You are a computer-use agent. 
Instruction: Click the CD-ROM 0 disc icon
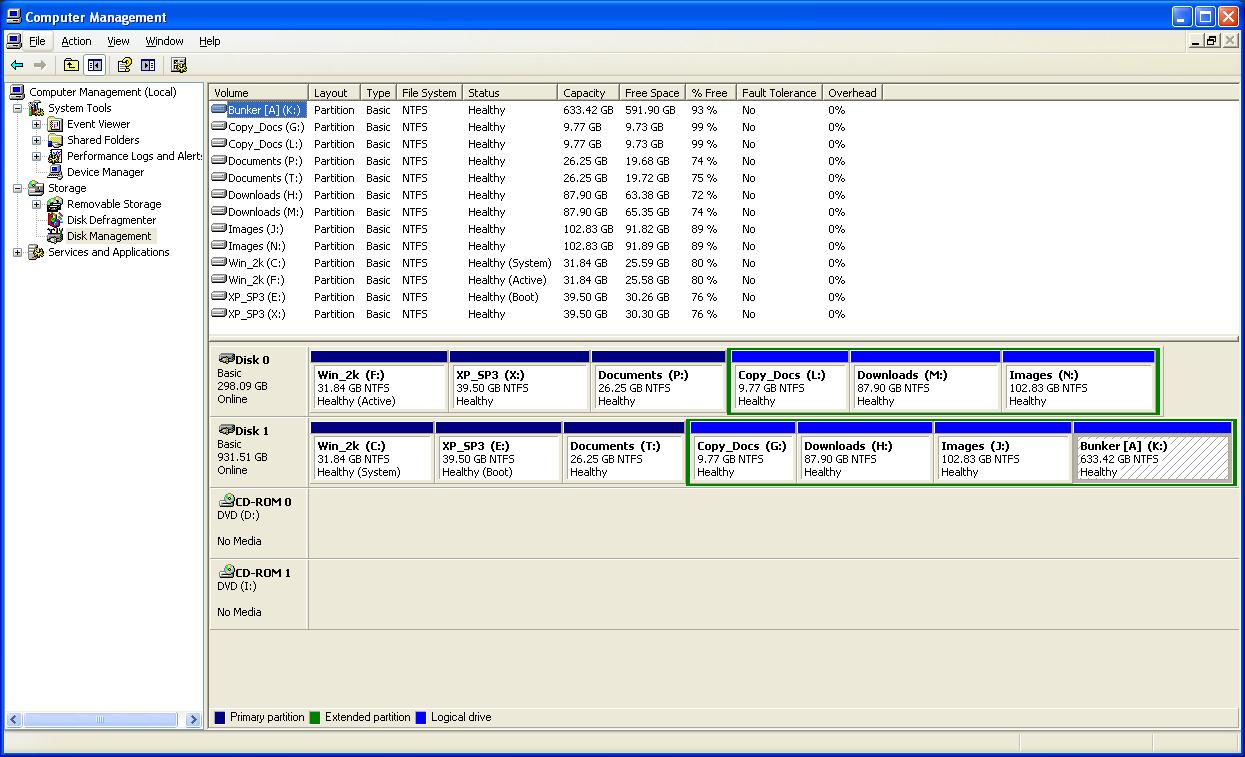click(x=226, y=501)
